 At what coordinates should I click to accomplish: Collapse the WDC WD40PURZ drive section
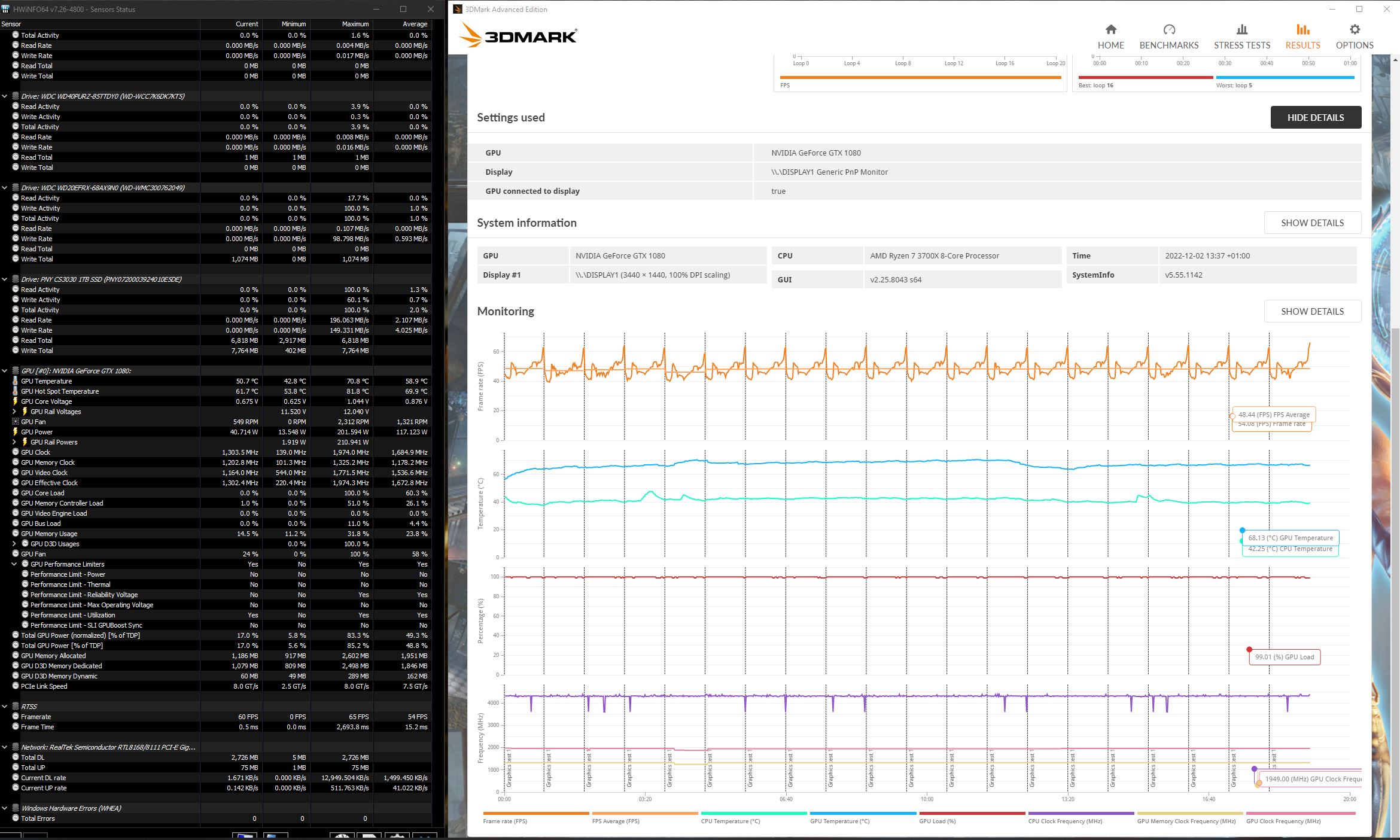(5, 96)
